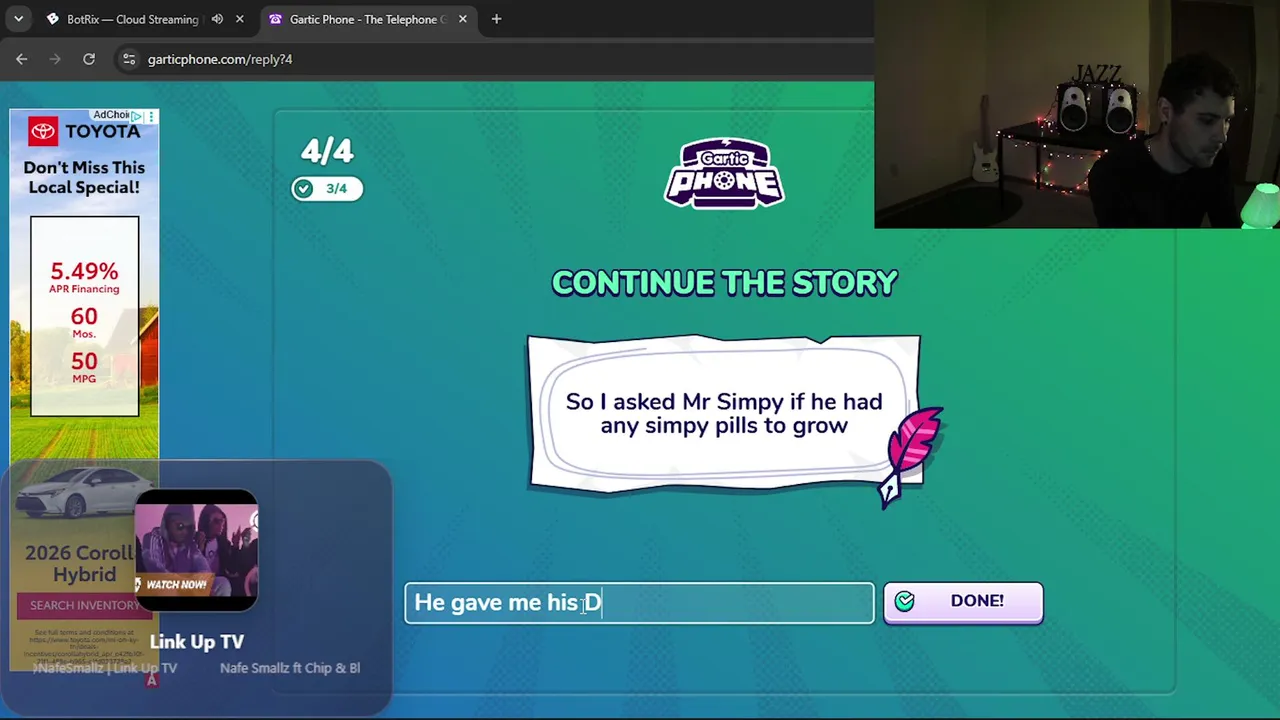Click the 4/4 round counter
This screenshot has height=720, width=1280.
tap(327, 151)
